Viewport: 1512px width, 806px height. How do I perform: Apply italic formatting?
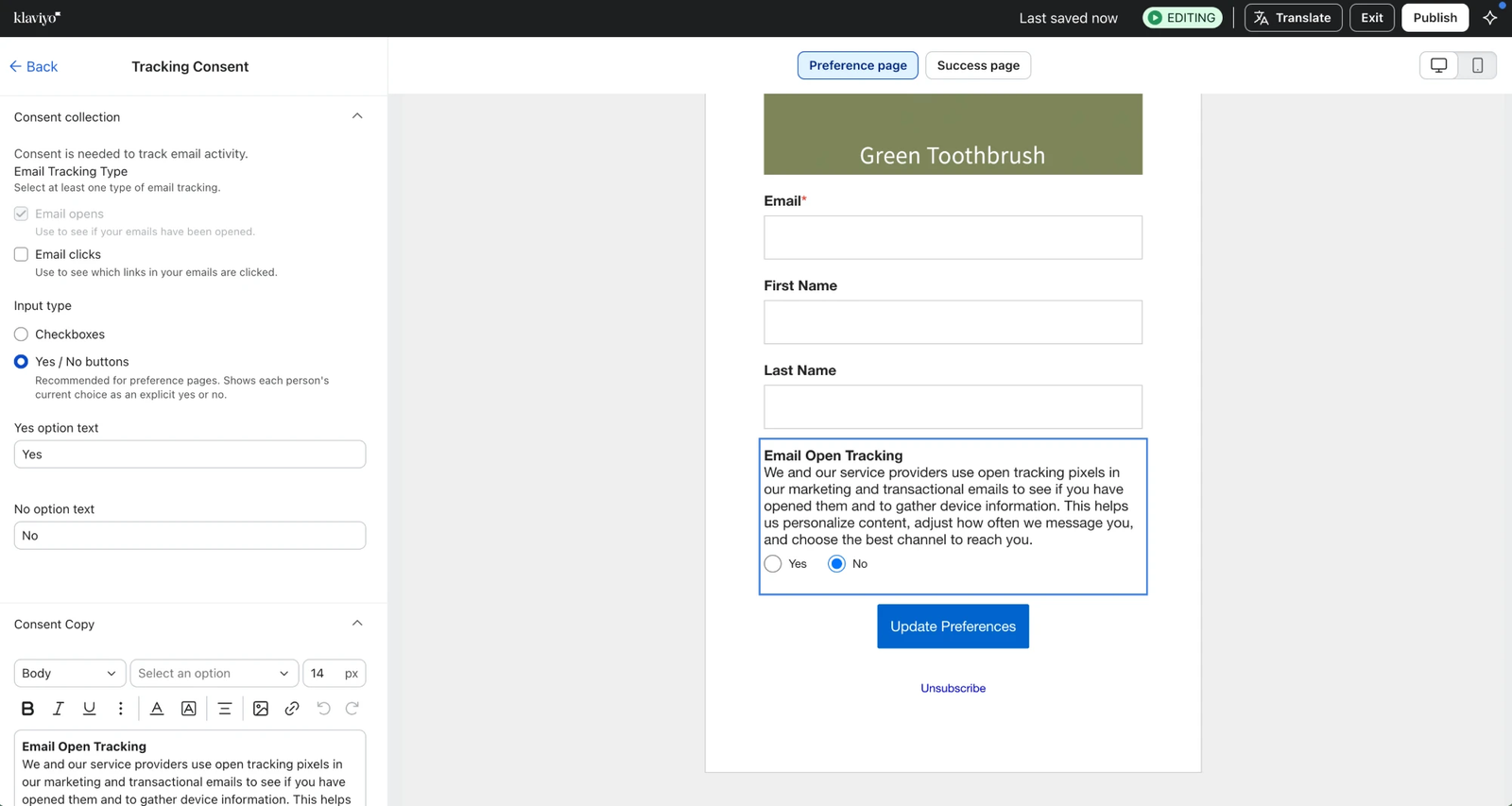coord(58,708)
